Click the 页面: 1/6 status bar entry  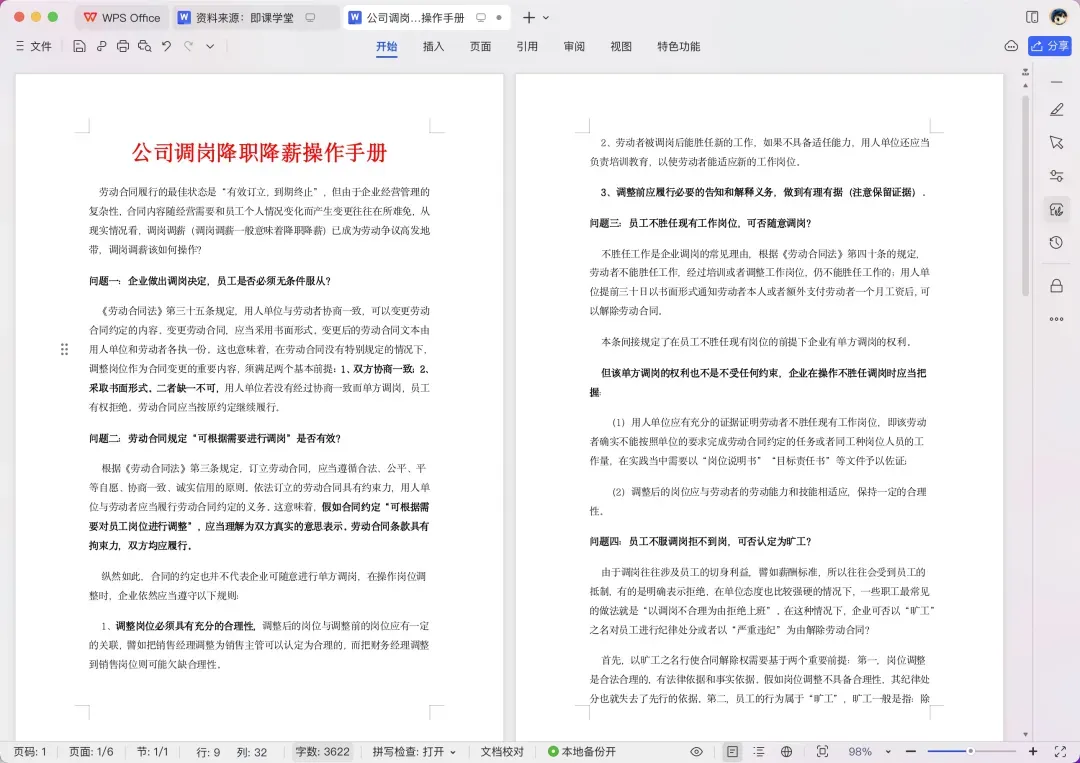click(91, 751)
